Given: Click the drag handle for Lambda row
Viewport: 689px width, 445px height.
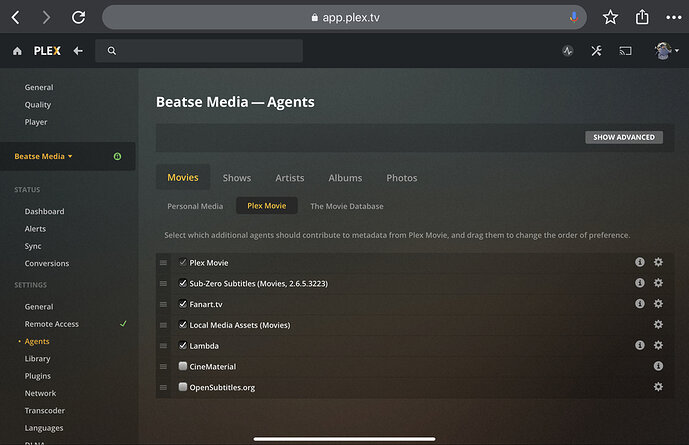Looking at the screenshot, I should point(163,346).
